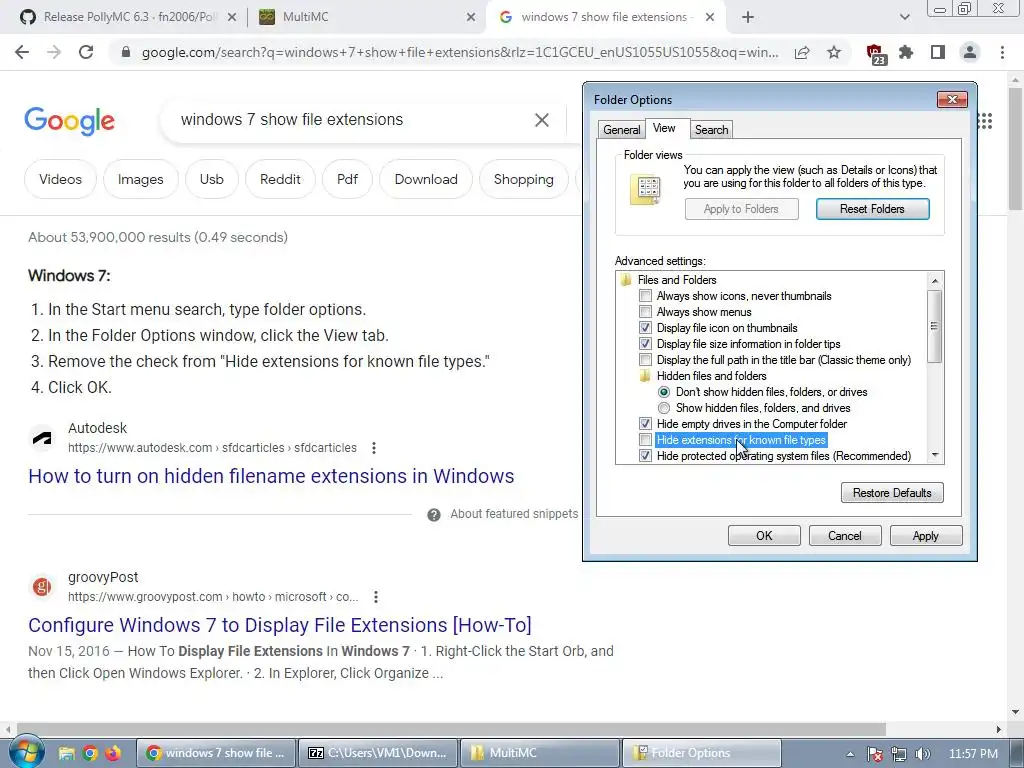
Task: Switch to the Release PollyMC 6.3 browser tab
Action: pyautogui.click(x=130, y=17)
